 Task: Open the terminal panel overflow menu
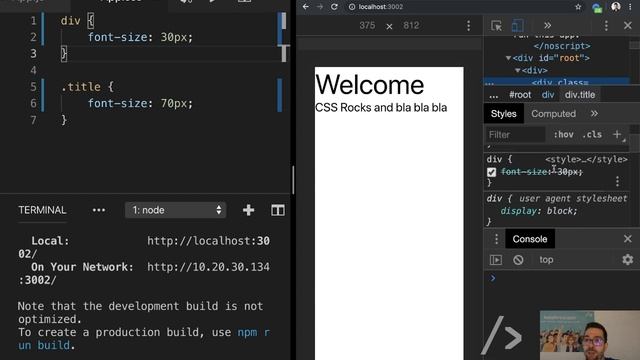point(99,210)
